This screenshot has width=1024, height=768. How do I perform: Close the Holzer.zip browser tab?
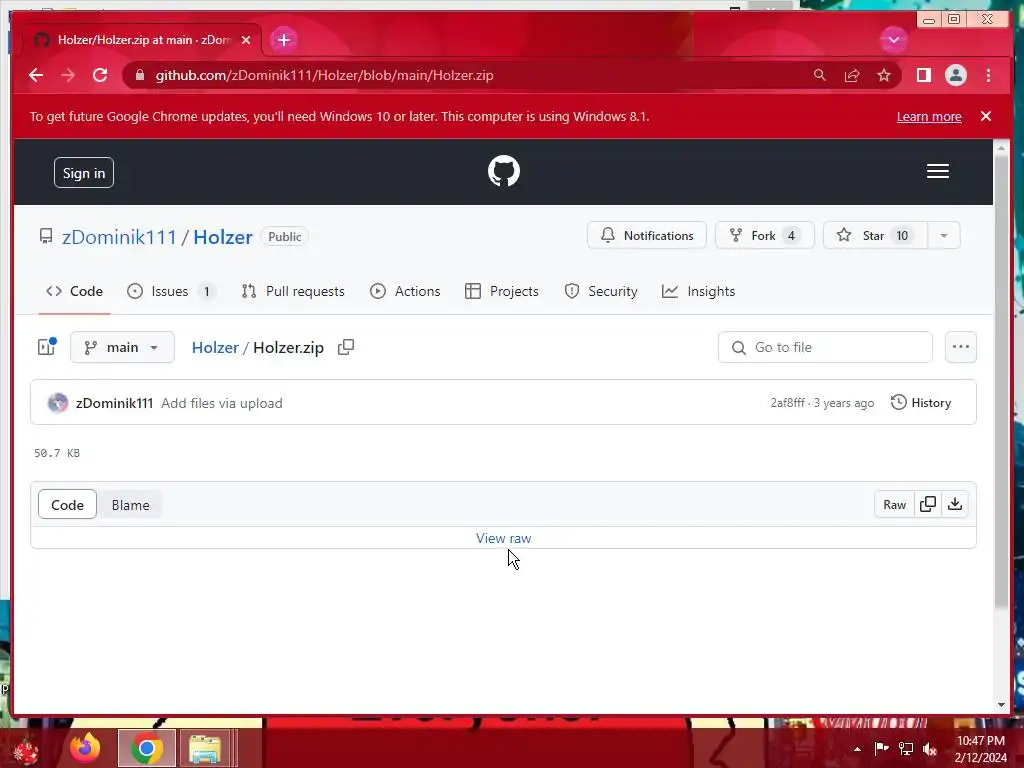click(x=246, y=40)
